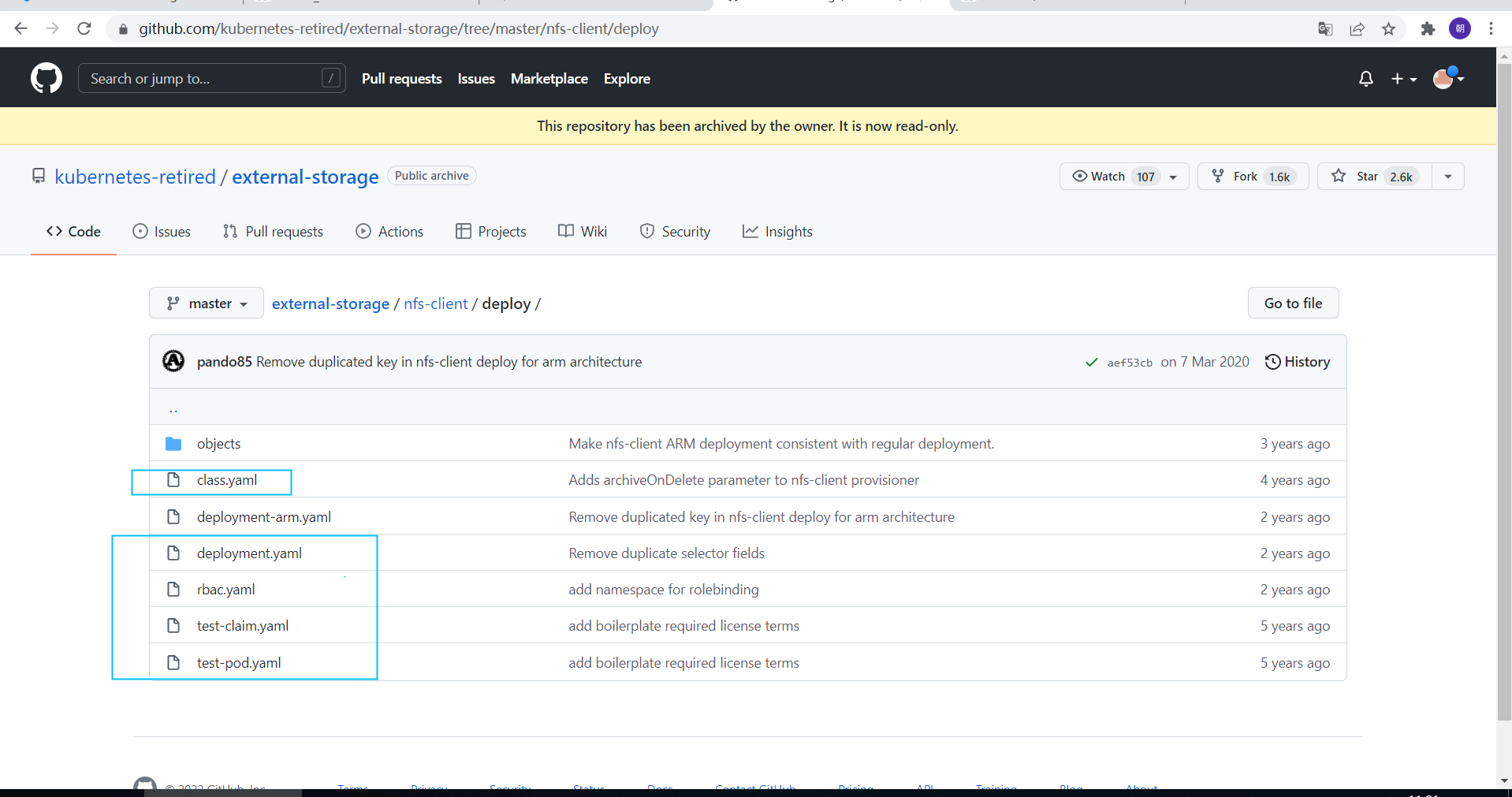Expand the Star lists dropdown arrow
Viewport: 1512px width, 797px height.
pos(1448,177)
